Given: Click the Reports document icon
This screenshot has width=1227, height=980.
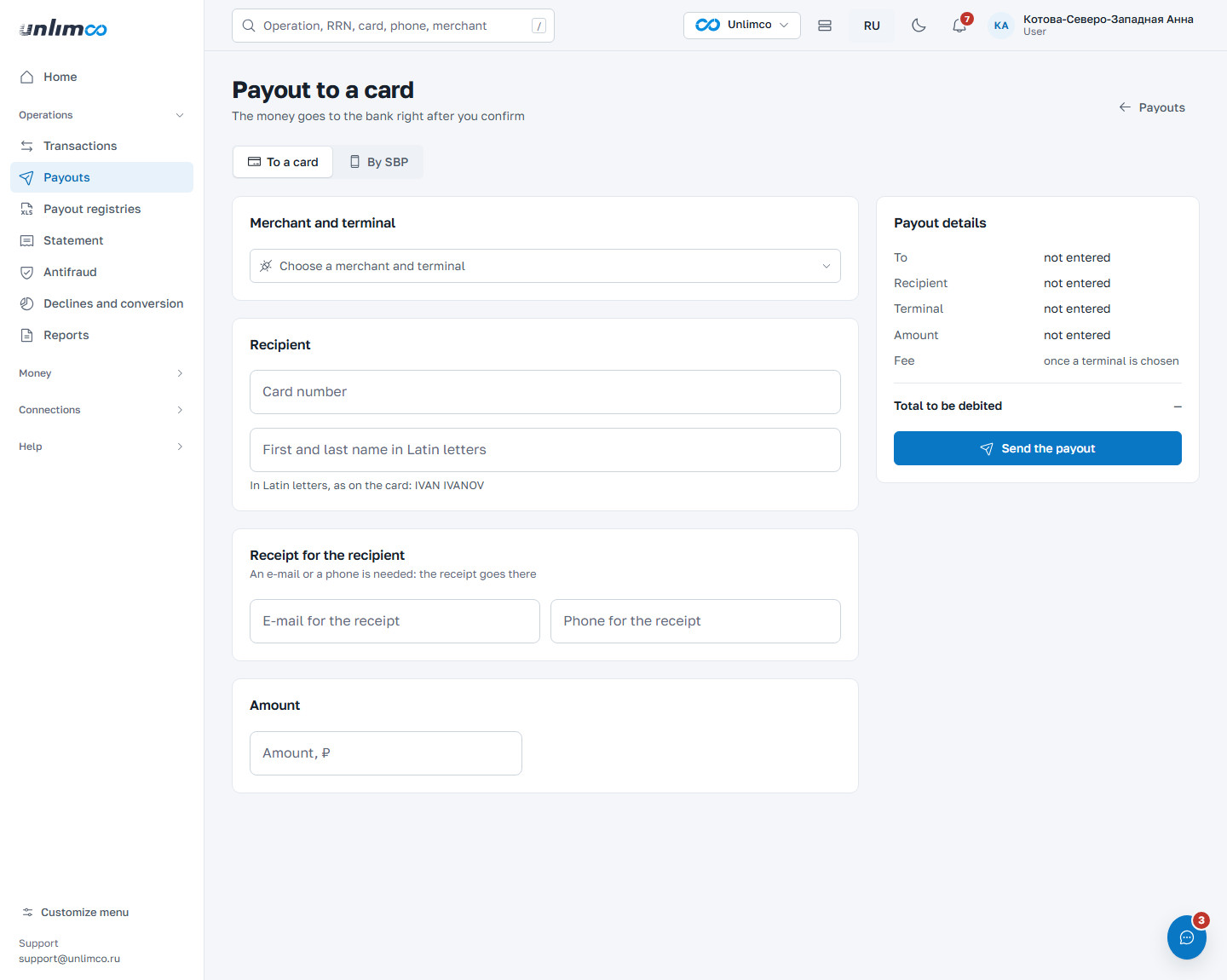Looking at the screenshot, I should click(x=26, y=335).
